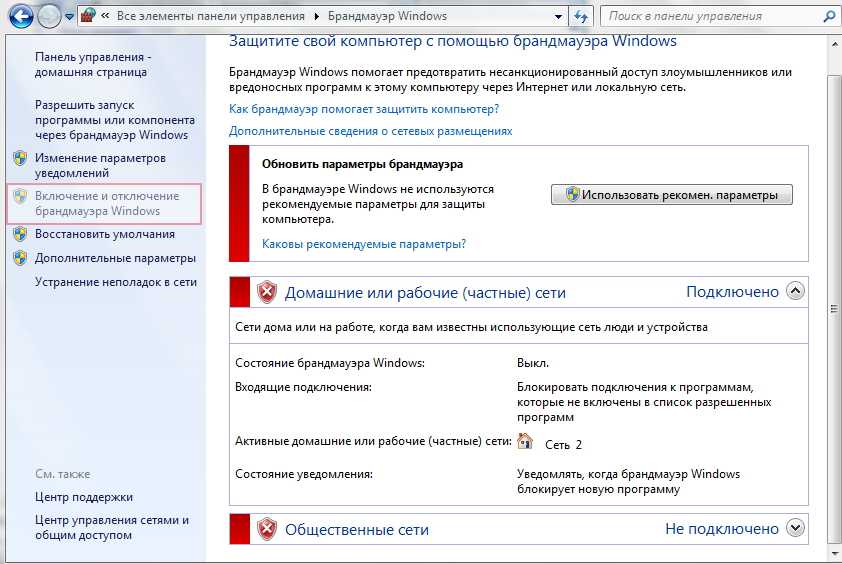Open 'Разрешить запуск программы или компонента' link

[115, 120]
